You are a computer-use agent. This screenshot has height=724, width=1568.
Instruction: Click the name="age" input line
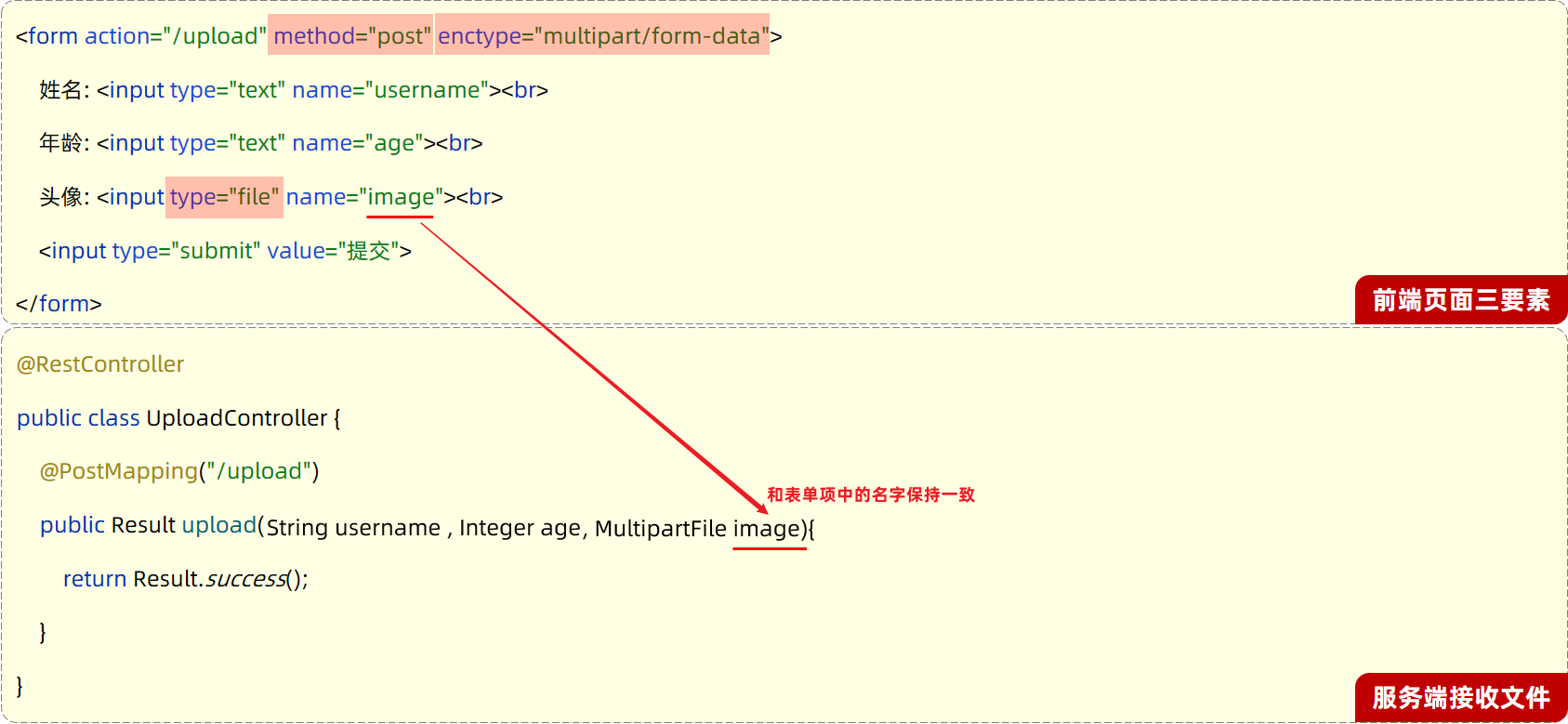261,143
